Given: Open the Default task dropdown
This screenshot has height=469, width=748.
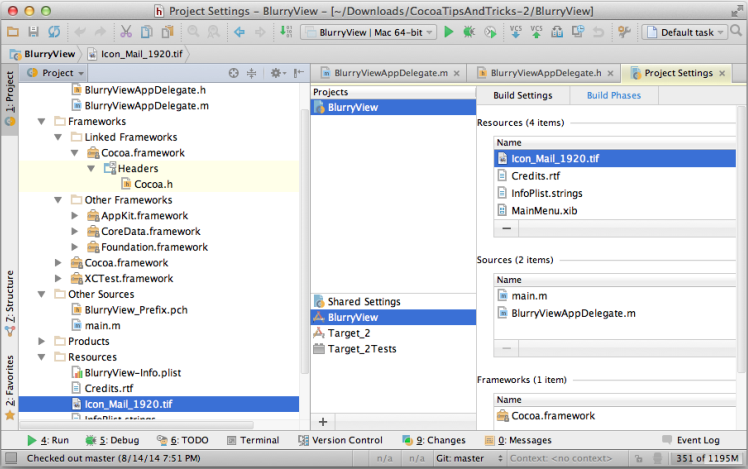Looking at the screenshot, I should click(685, 32).
